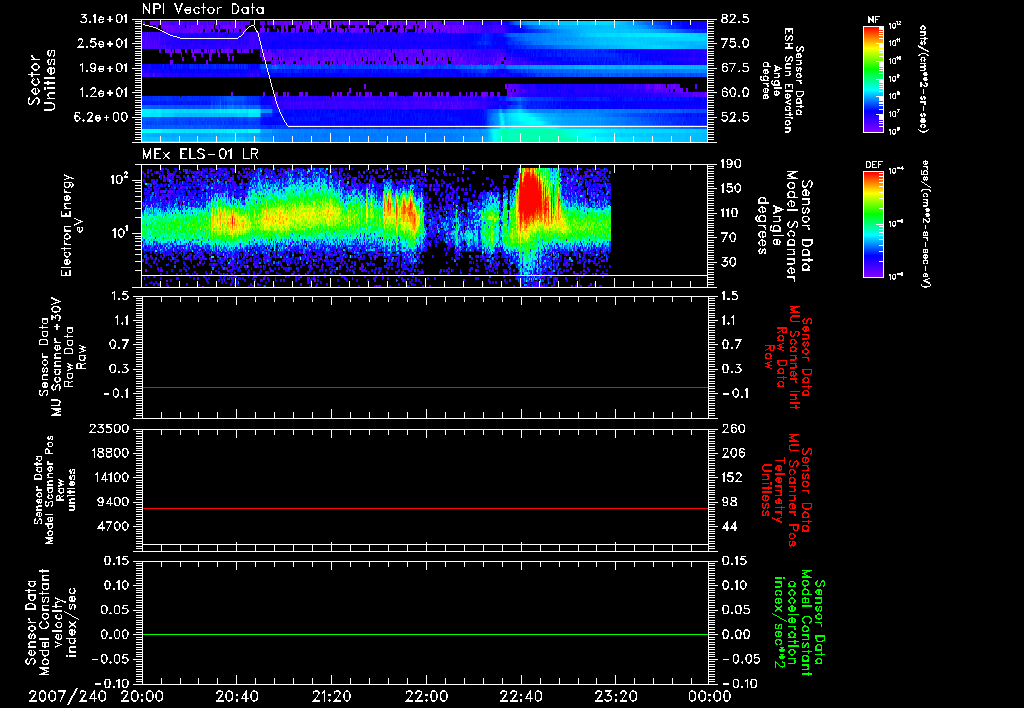Click the "44" telemetry tick label
This screenshot has width=1024, height=708.
click(x=729, y=526)
